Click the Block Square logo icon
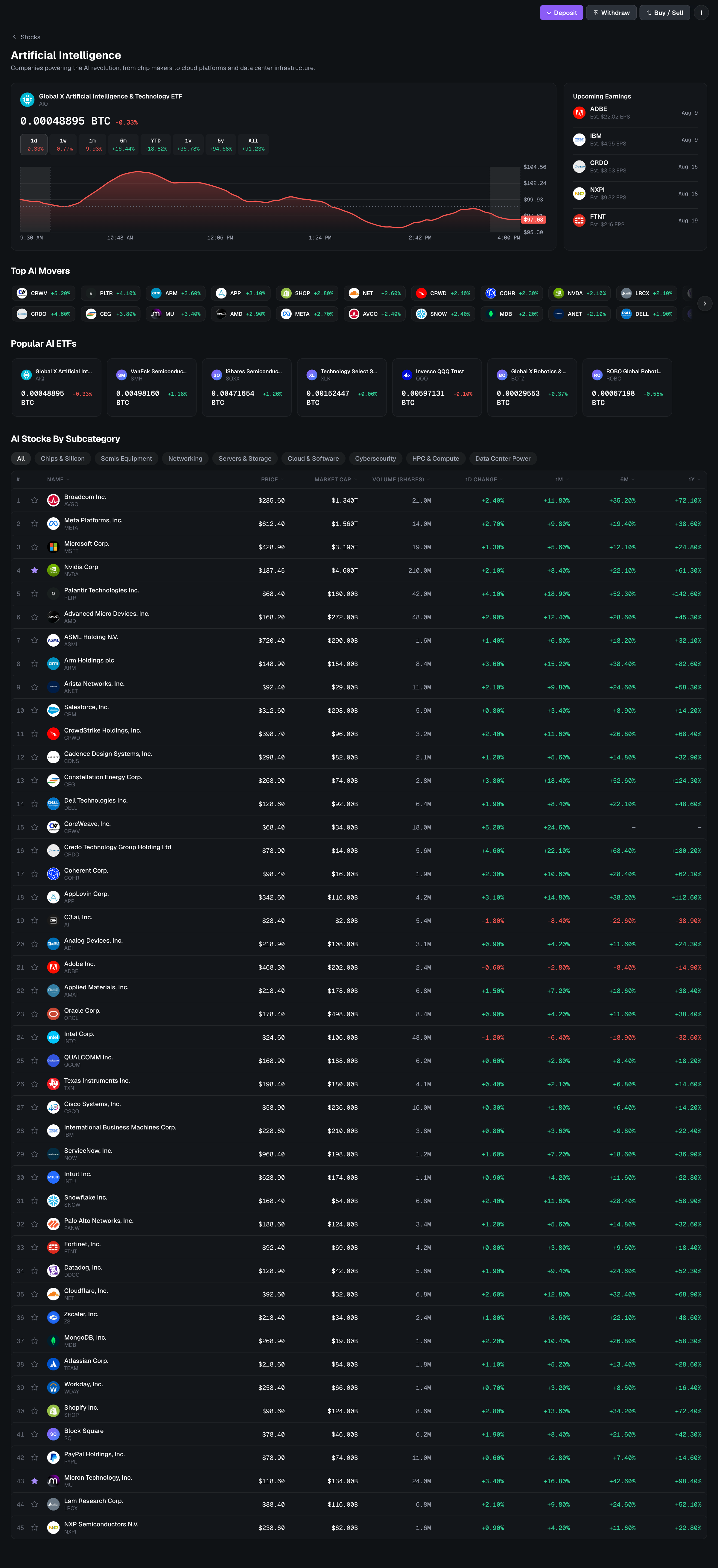718x1568 pixels. click(x=53, y=1434)
